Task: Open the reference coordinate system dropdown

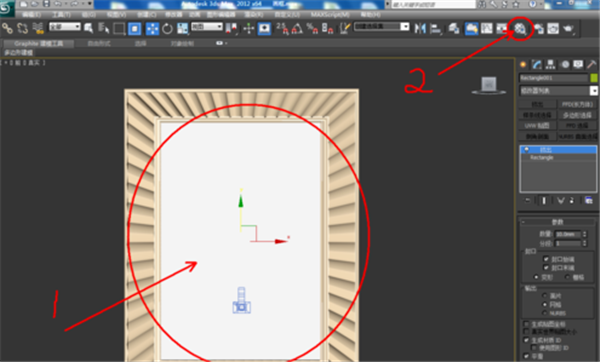Action: coord(207,27)
